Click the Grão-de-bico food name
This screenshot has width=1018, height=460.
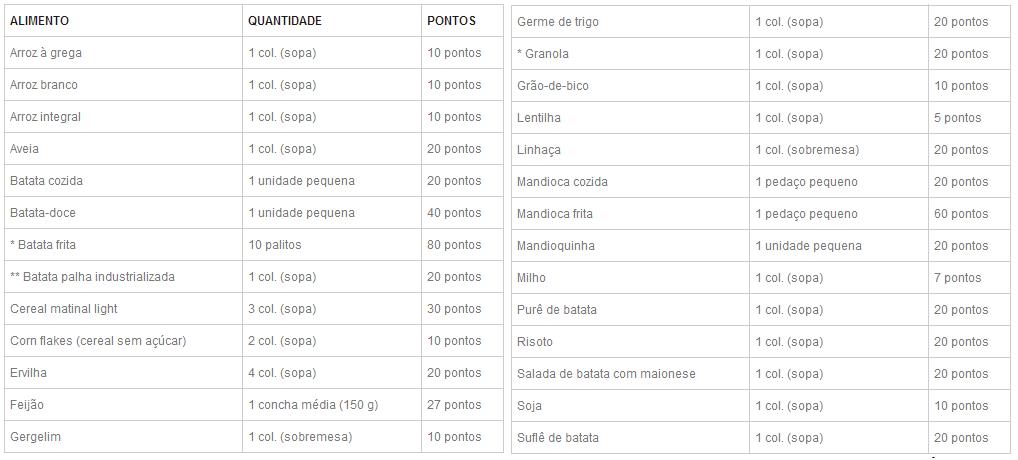(553, 86)
